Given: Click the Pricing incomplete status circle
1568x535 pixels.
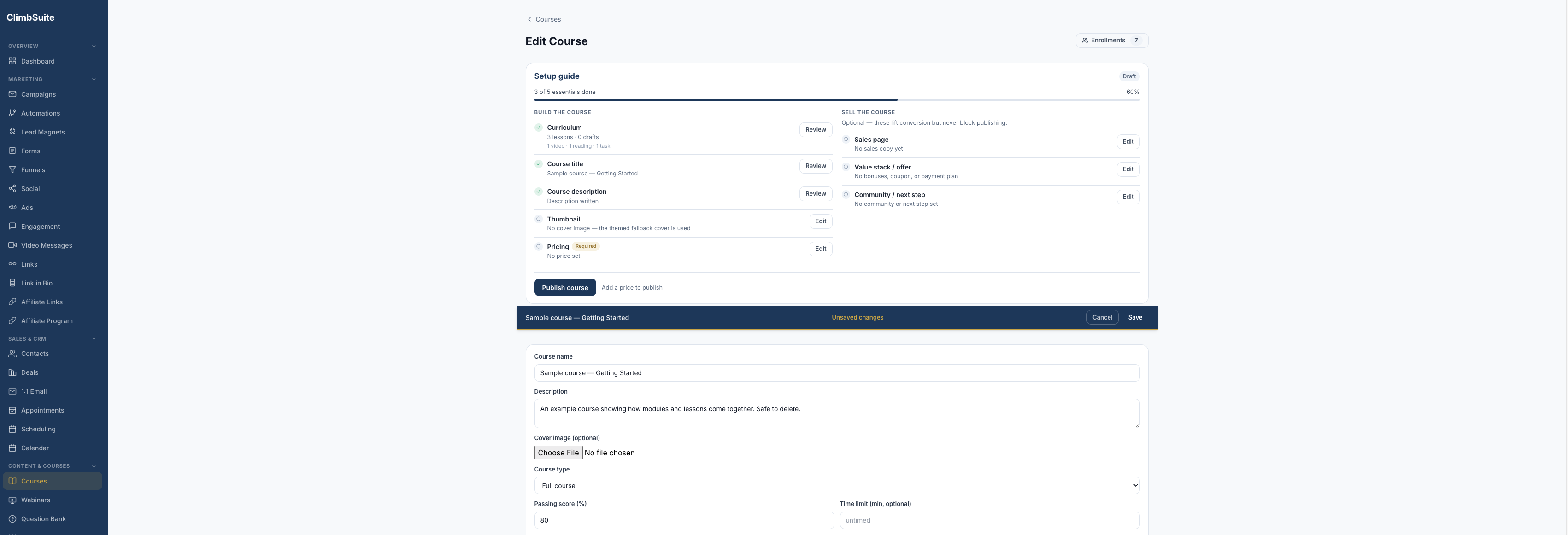Looking at the screenshot, I should tap(538, 247).
